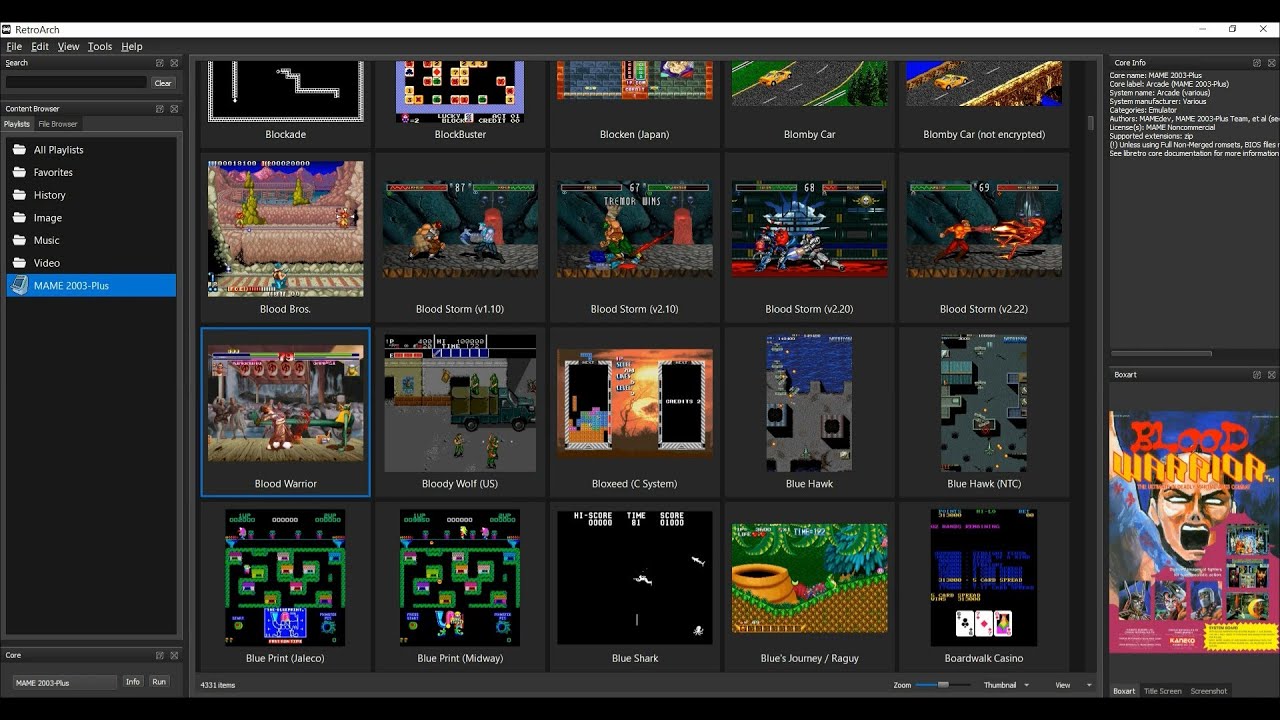Click the Image folder icon

18,218
